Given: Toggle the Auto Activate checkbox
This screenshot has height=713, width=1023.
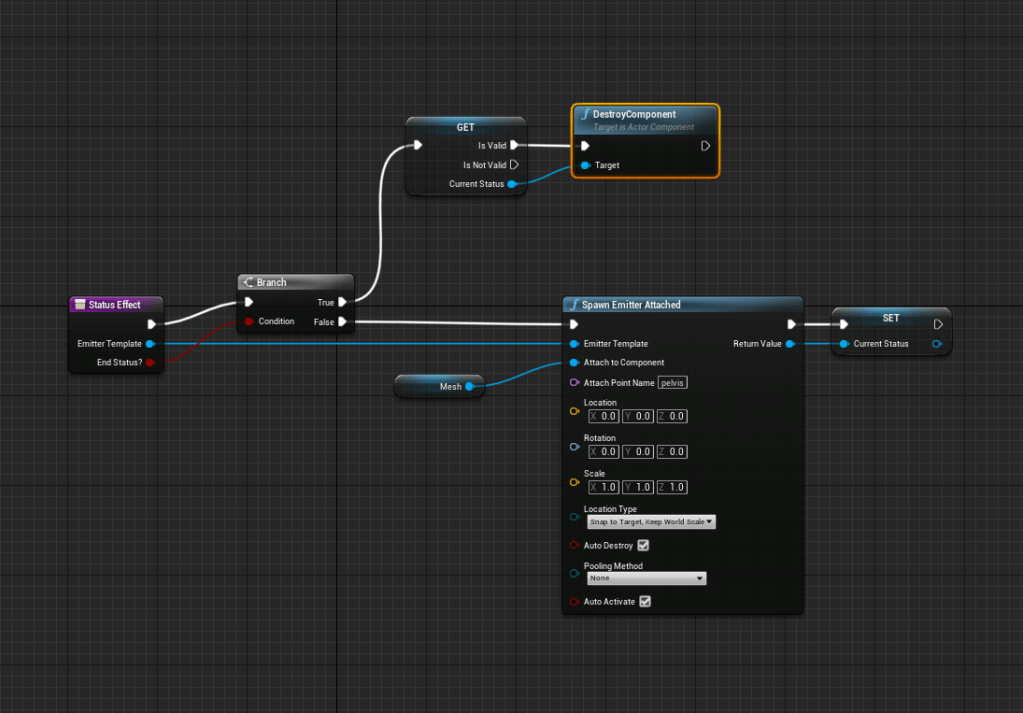Looking at the screenshot, I should click(645, 602).
